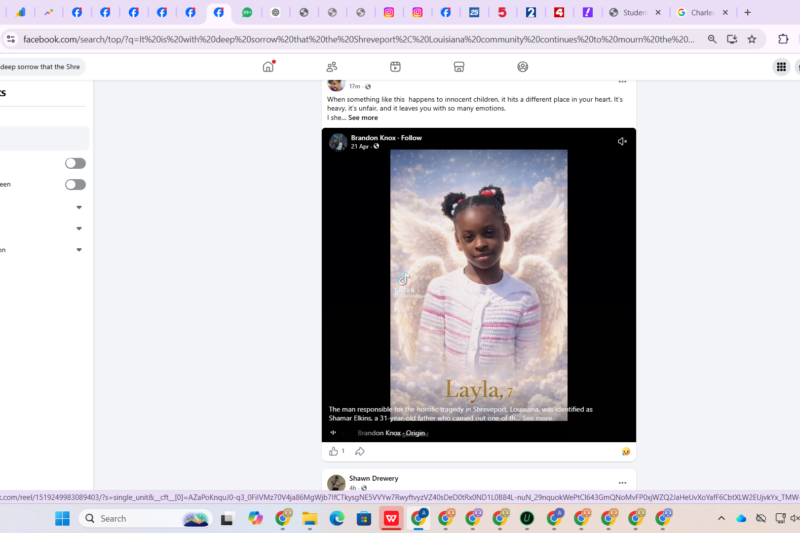Show hidden system tray icons chevron
The height and width of the screenshot is (533, 800).
click(721, 518)
